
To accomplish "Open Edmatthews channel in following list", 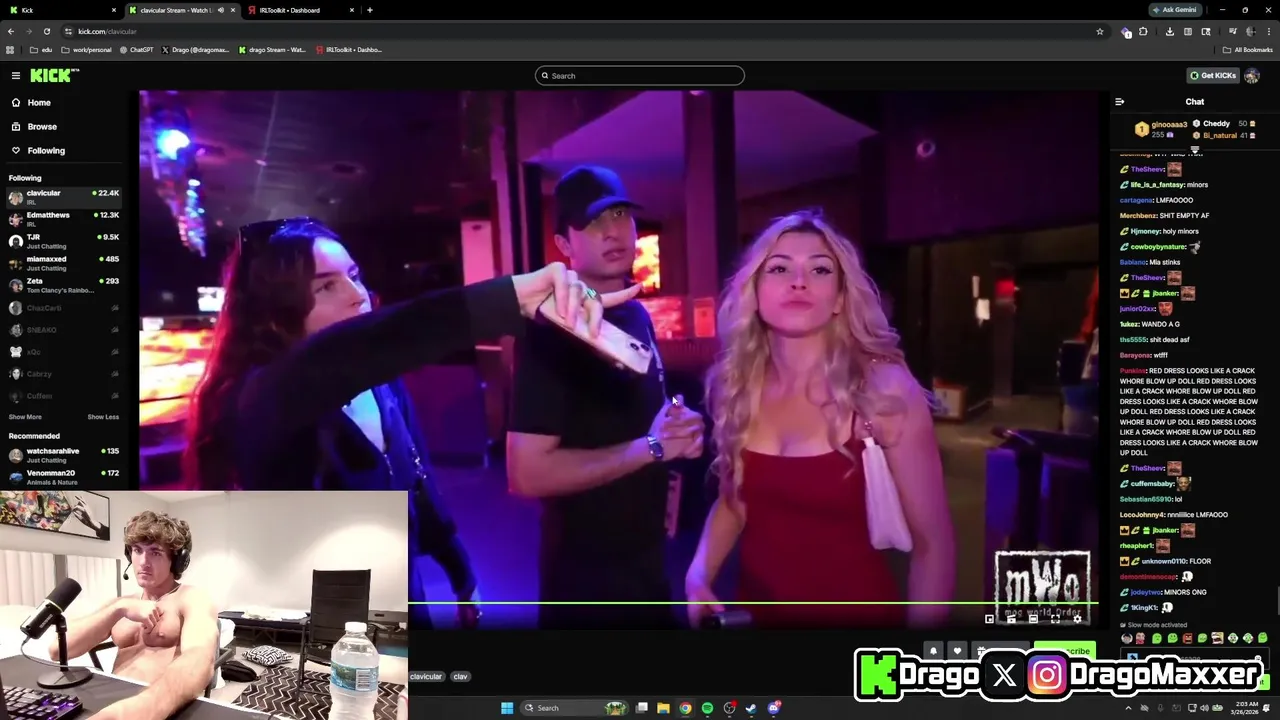I will 64,219.
